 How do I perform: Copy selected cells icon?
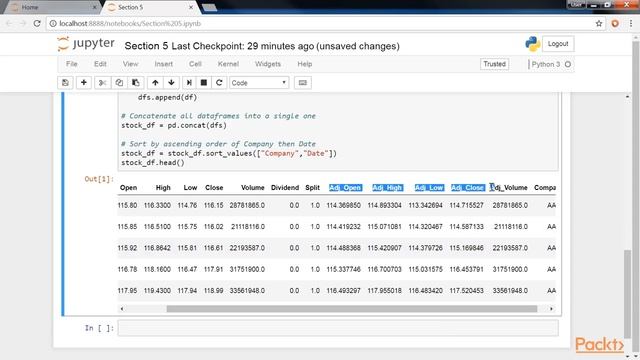[x=119, y=83]
